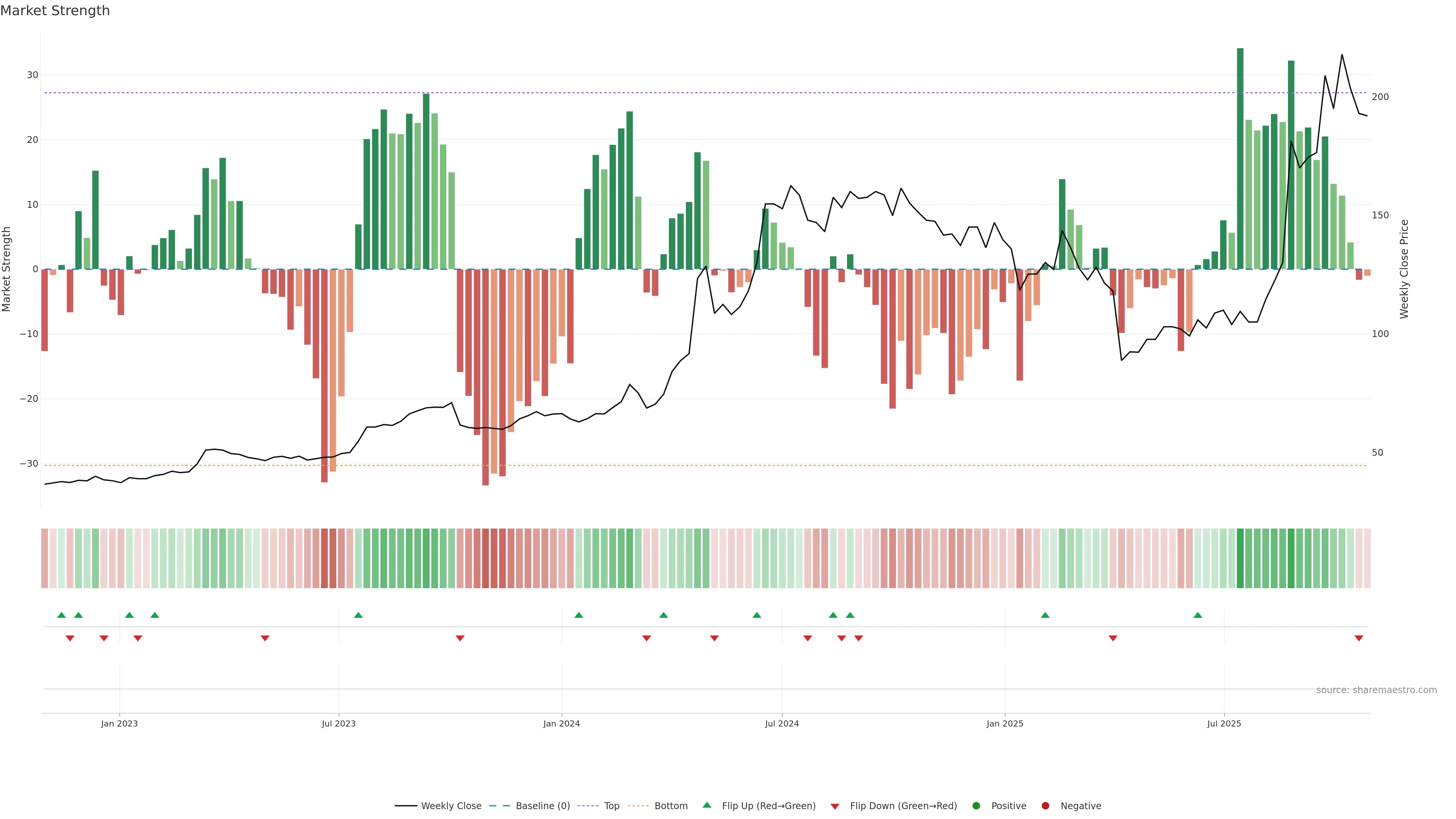
Task: Click green Flip Up triangle in legend
Action: 706,805
